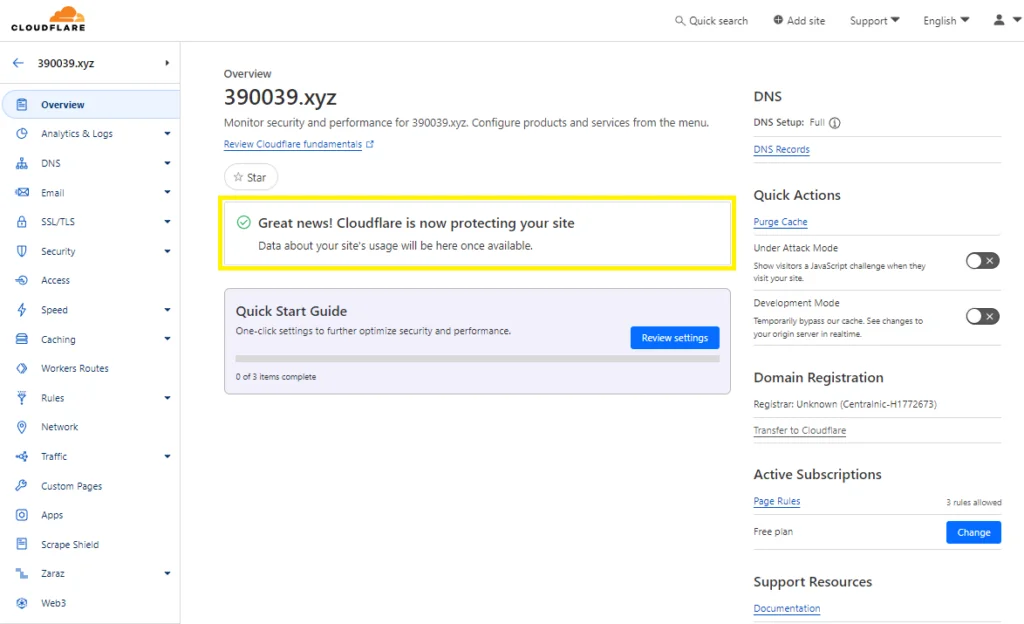This screenshot has height=624, width=1024.
Task: Expand the Email submenu arrow
Action: (167, 192)
